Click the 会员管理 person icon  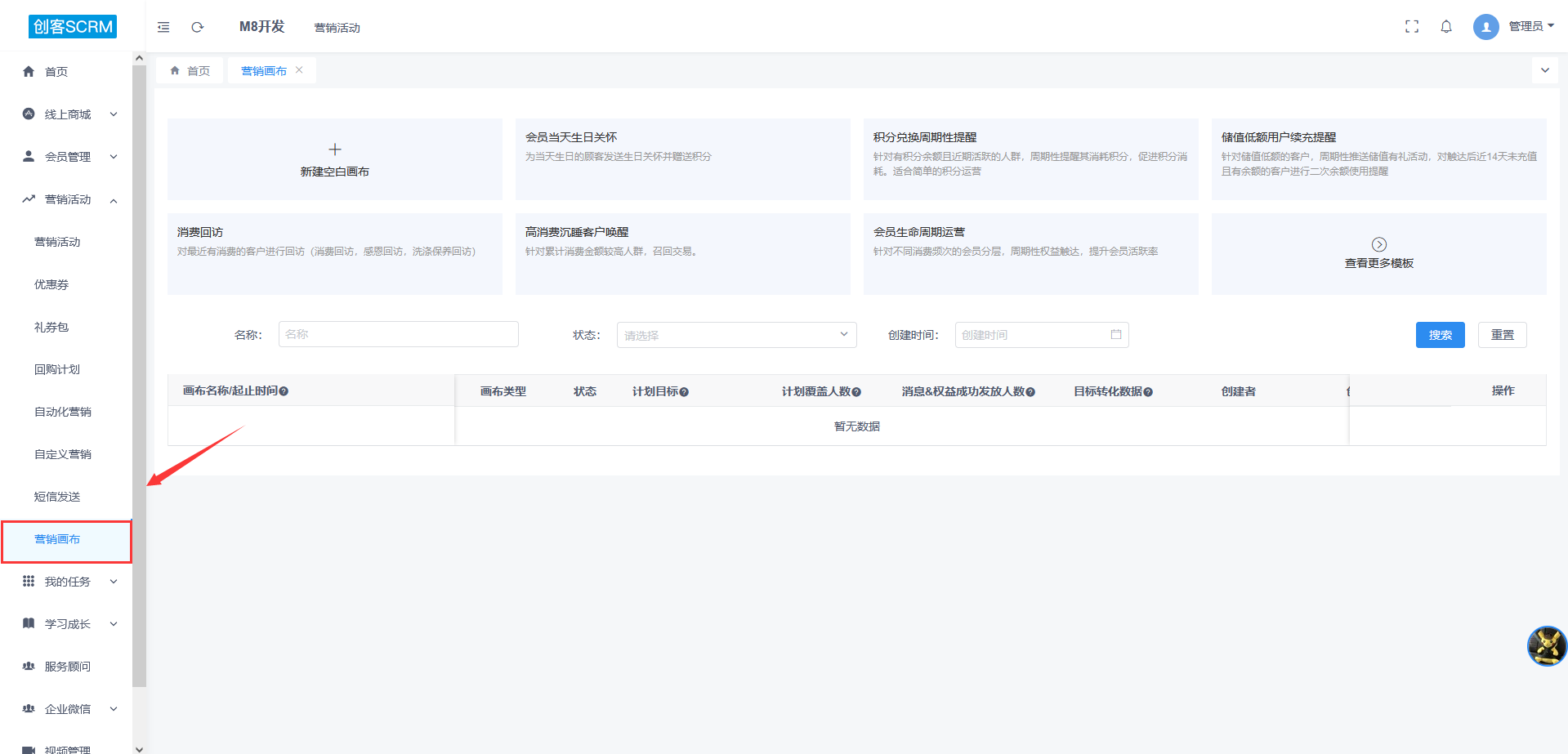29,156
